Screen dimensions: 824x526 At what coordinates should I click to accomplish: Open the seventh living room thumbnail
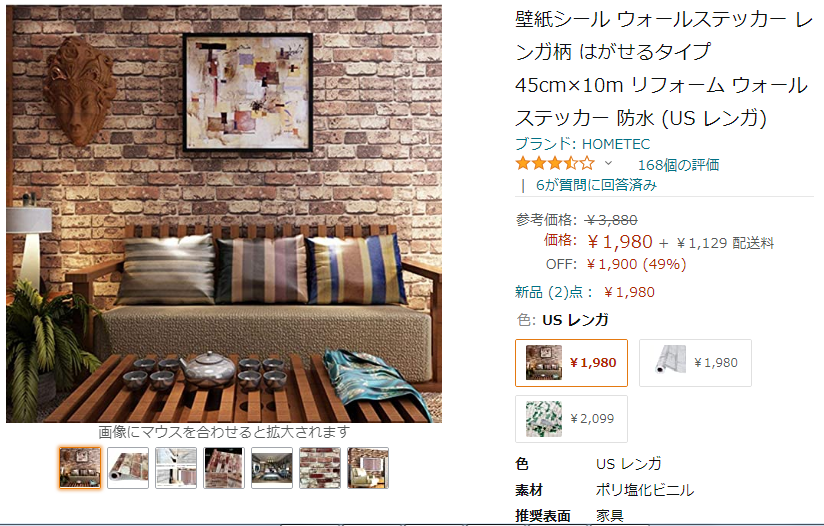point(368,468)
